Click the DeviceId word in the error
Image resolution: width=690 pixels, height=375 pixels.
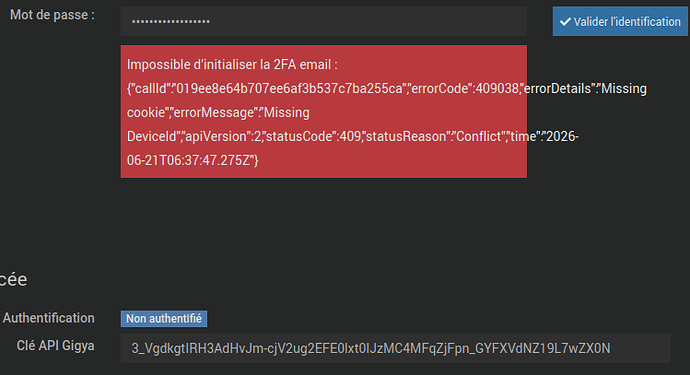tap(151, 136)
